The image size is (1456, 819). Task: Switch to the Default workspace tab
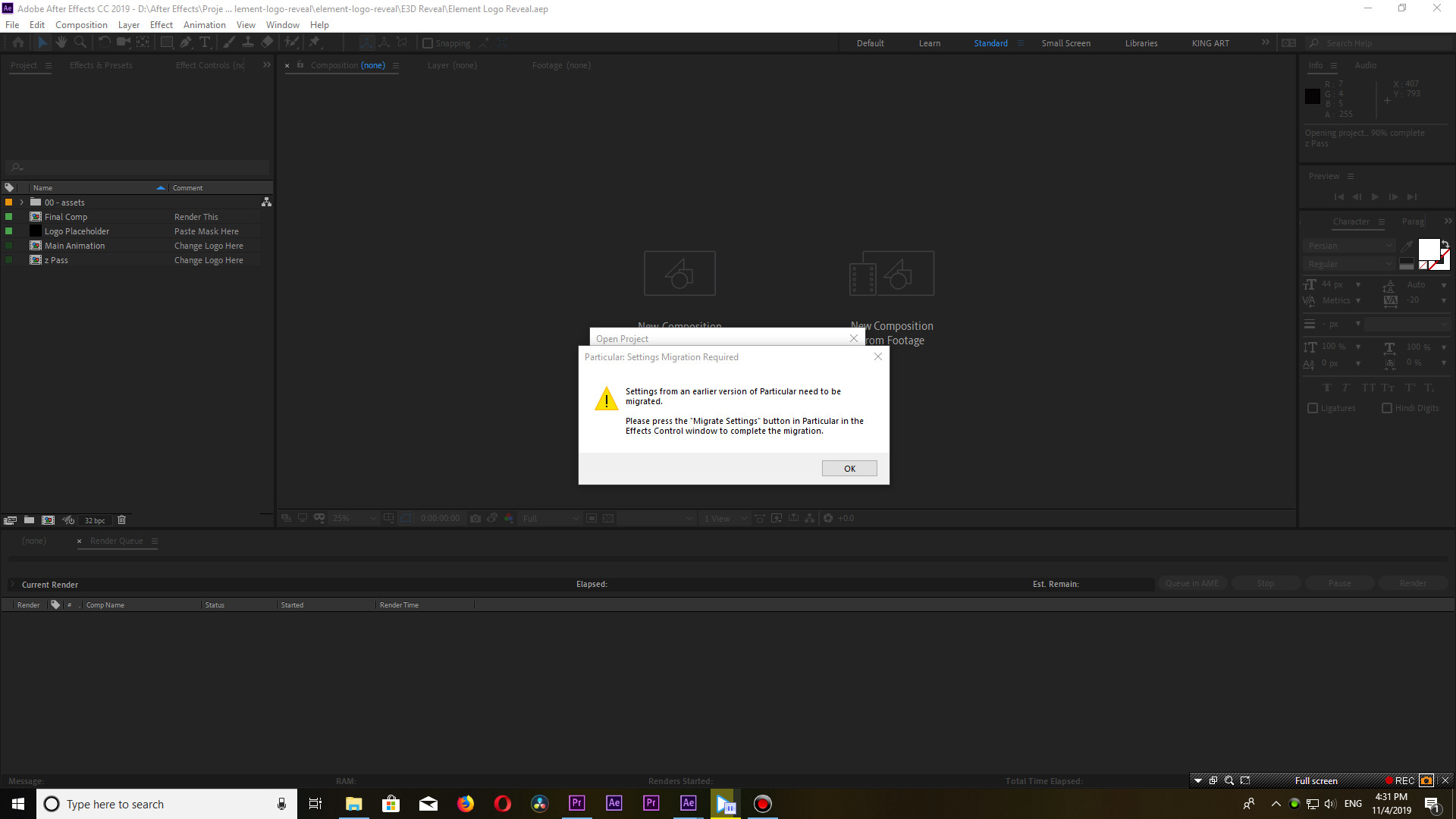point(869,43)
